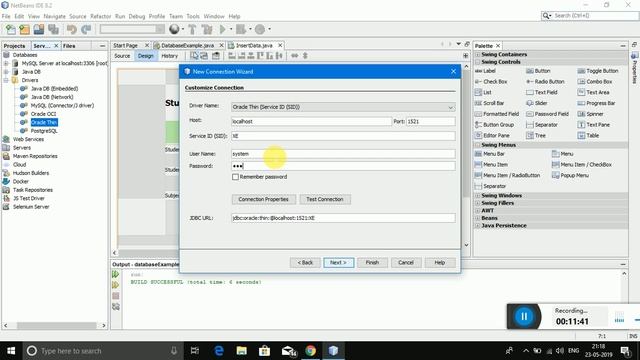Select PostgreSQL driver in tree
This screenshot has width=640, height=360.
pos(44,131)
